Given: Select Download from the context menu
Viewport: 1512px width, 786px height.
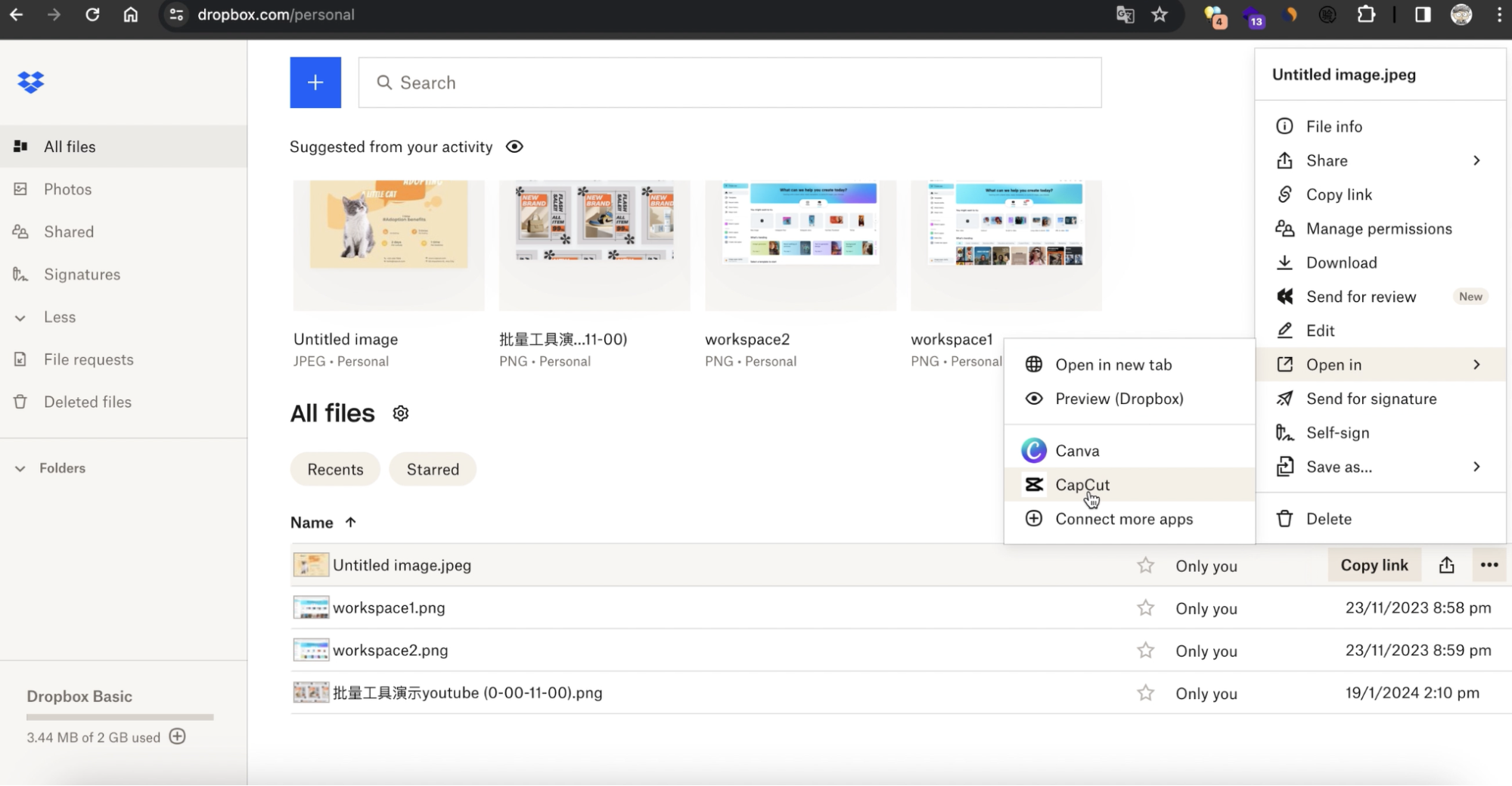Looking at the screenshot, I should pyautogui.click(x=1343, y=263).
